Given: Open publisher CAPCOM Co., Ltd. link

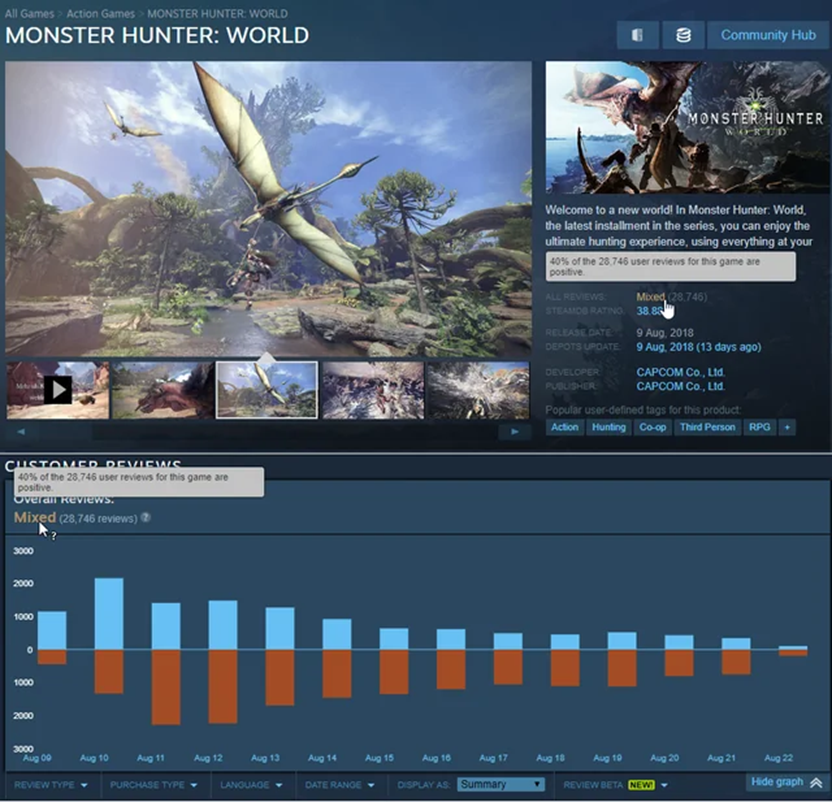Looking at the screenshot, I should (680, 386).
